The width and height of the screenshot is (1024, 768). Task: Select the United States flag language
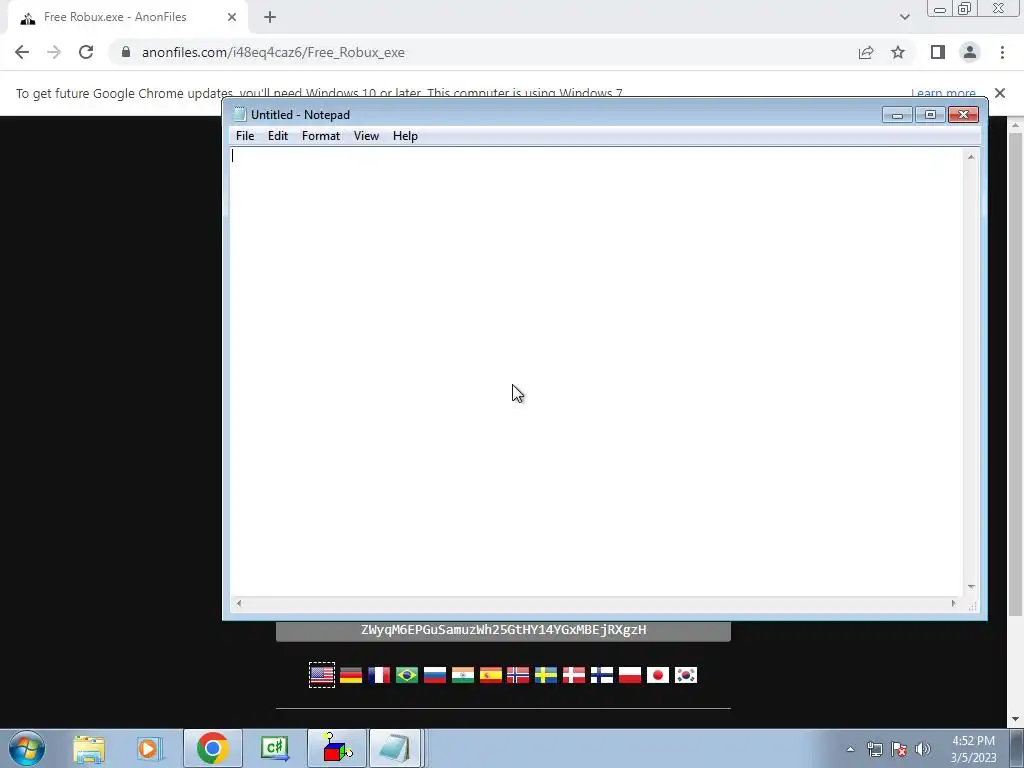coord(322,675)
